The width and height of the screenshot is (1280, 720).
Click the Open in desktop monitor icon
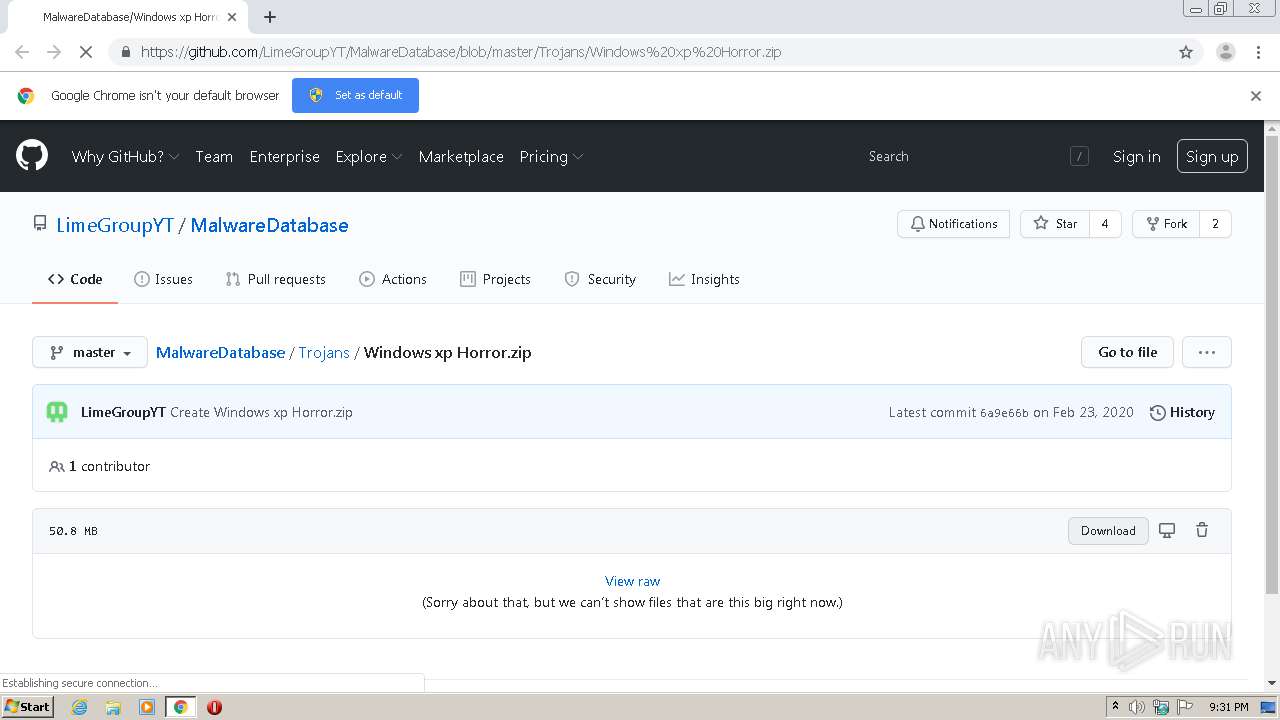pos(1167,530)
